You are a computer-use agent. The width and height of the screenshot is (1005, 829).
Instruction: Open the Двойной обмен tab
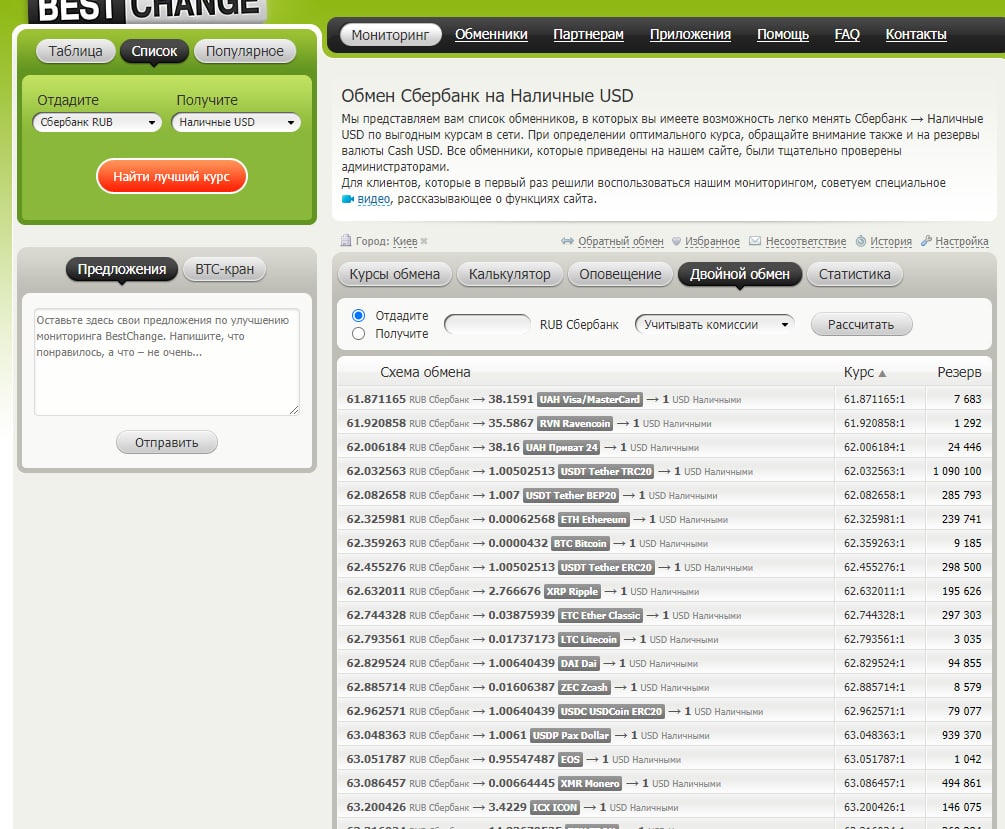tap(740, 274)
